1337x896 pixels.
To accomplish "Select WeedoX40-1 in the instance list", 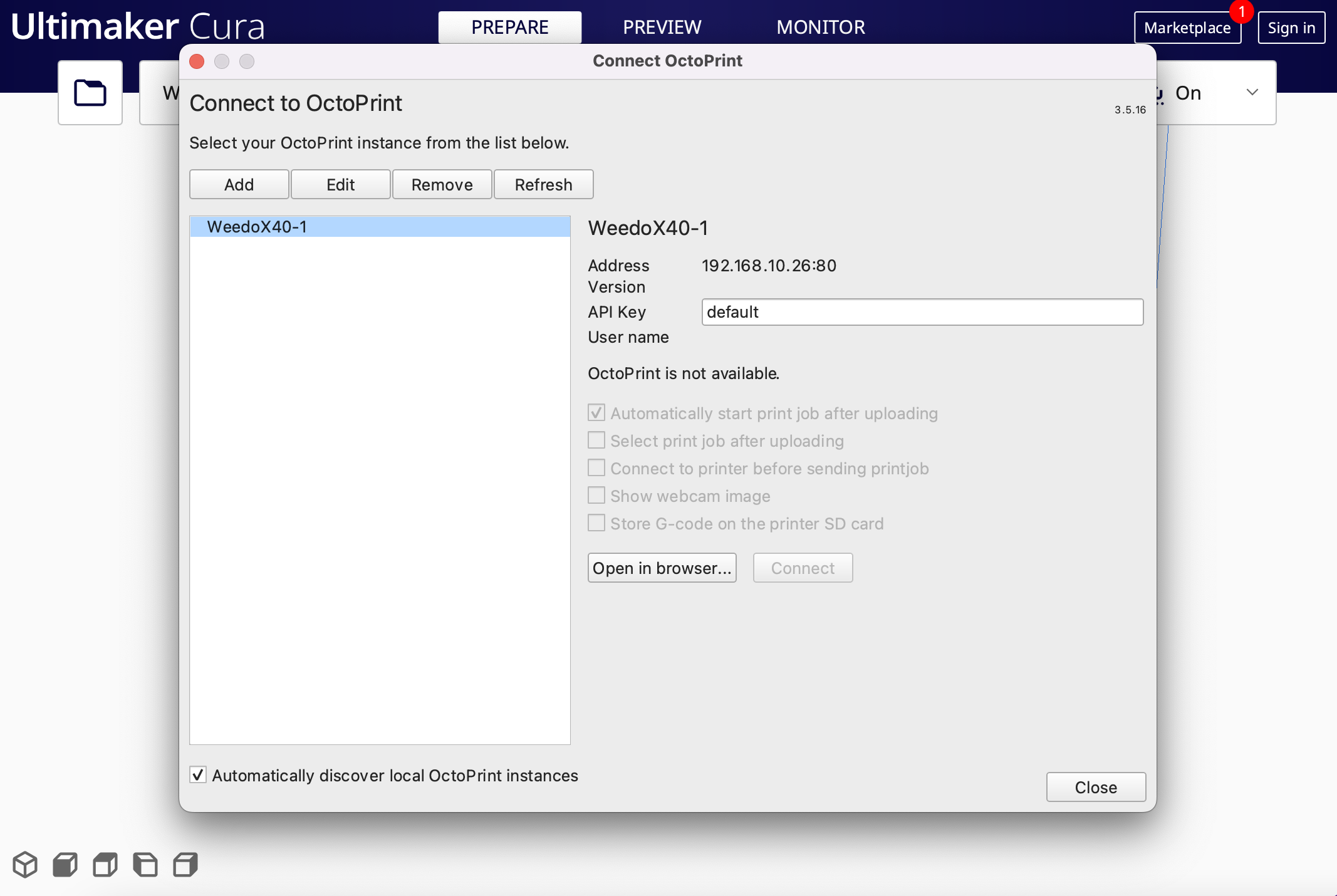I will tap(380, 227).
